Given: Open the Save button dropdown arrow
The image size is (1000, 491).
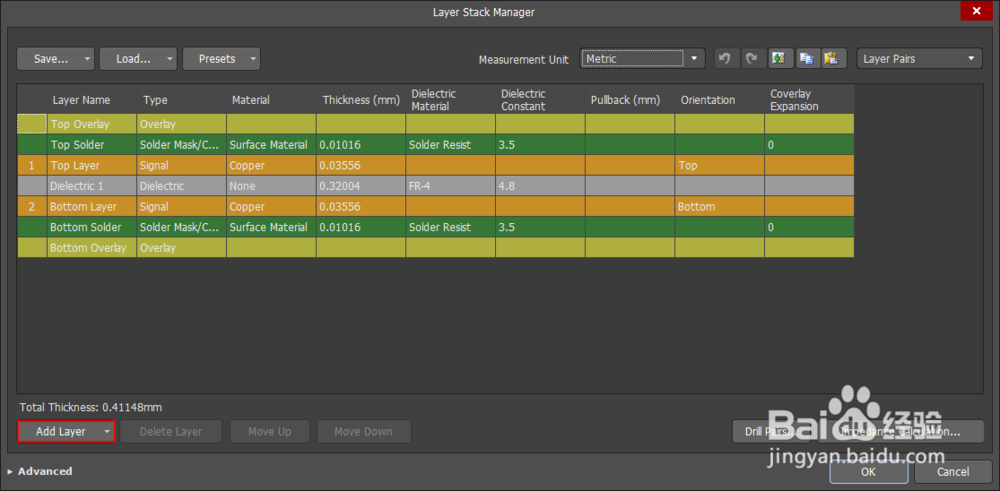Looking at the screenshot, I should pyautogui.click(x=87, y=59).
